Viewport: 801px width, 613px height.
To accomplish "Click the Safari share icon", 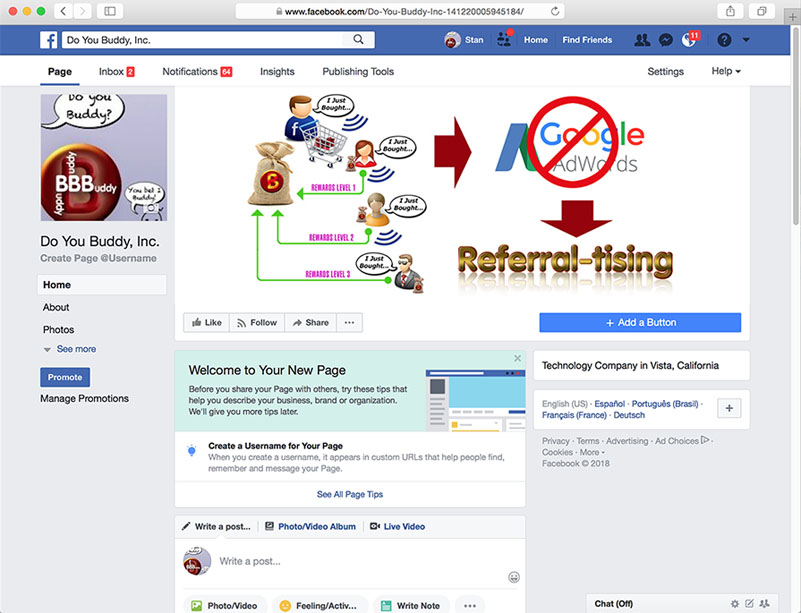I will [x=731, y=11].
